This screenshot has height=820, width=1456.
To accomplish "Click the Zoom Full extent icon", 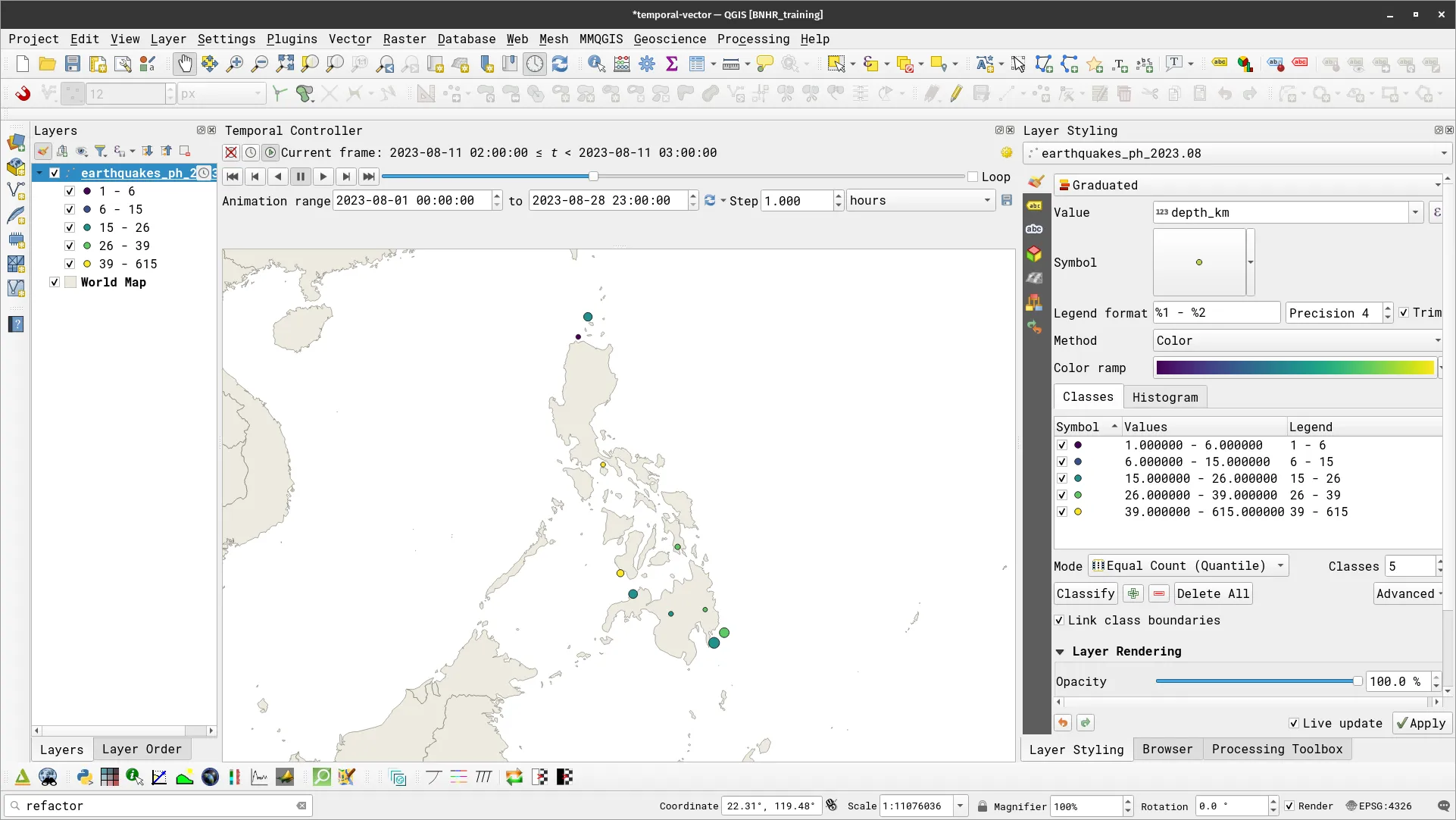I will pyautogui.click(x=285, y=64).
